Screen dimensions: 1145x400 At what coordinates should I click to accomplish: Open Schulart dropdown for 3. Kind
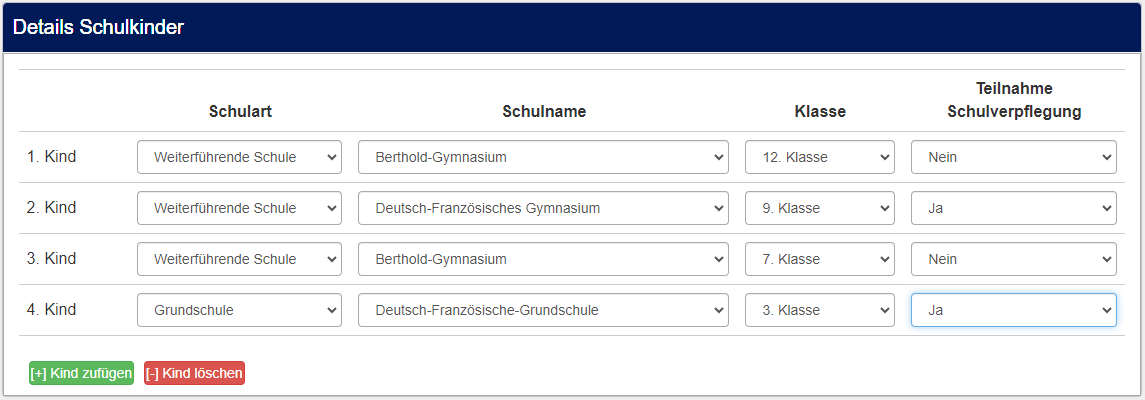click(x=239, y=259)
